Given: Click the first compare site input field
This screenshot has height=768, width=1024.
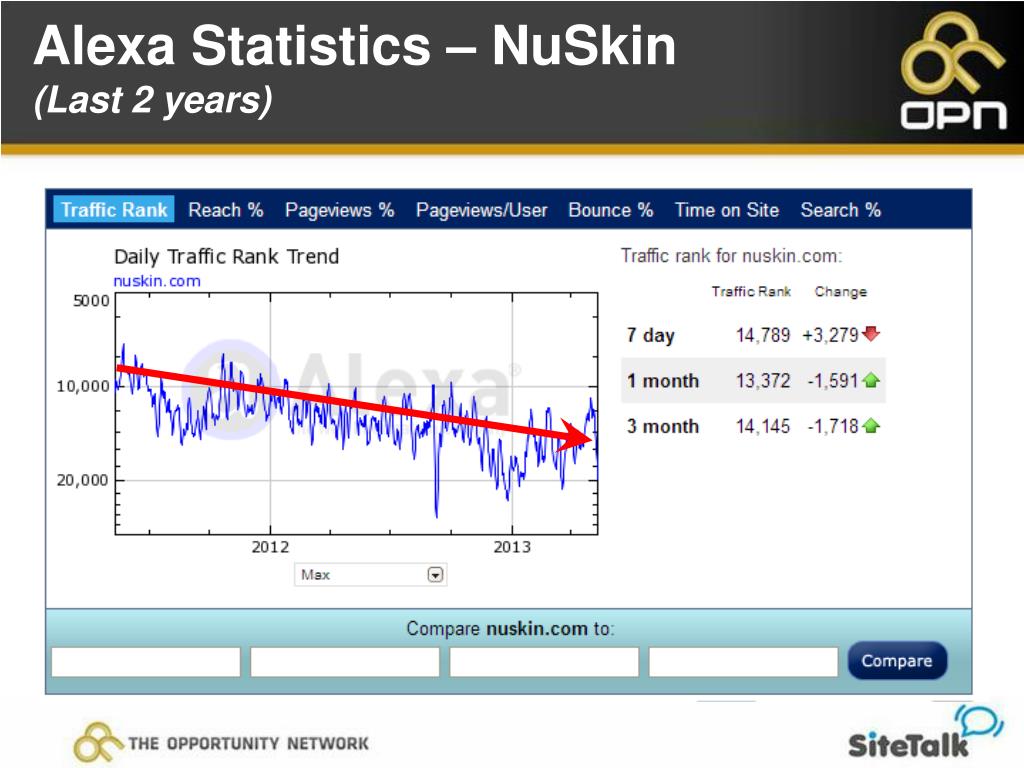Looking at the screenshot, I should pos(146,662).
